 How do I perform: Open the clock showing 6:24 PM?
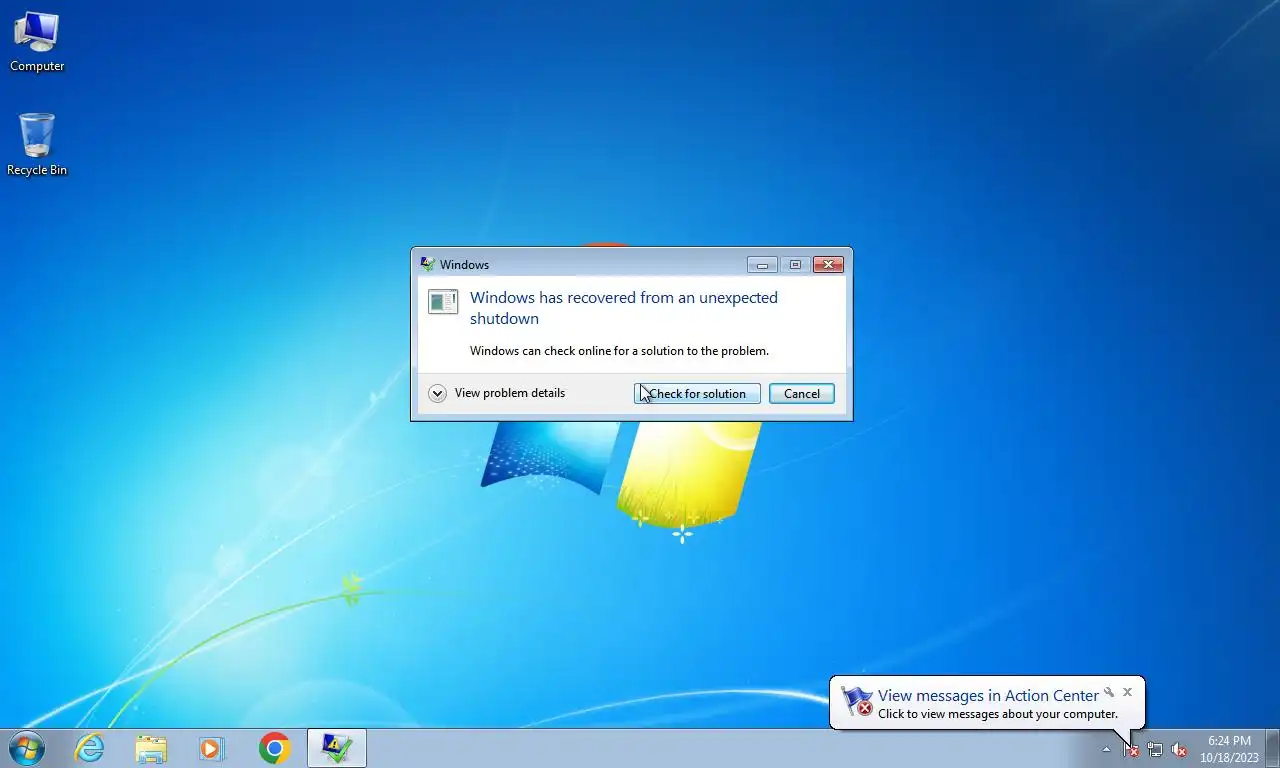pos(1229,749)
